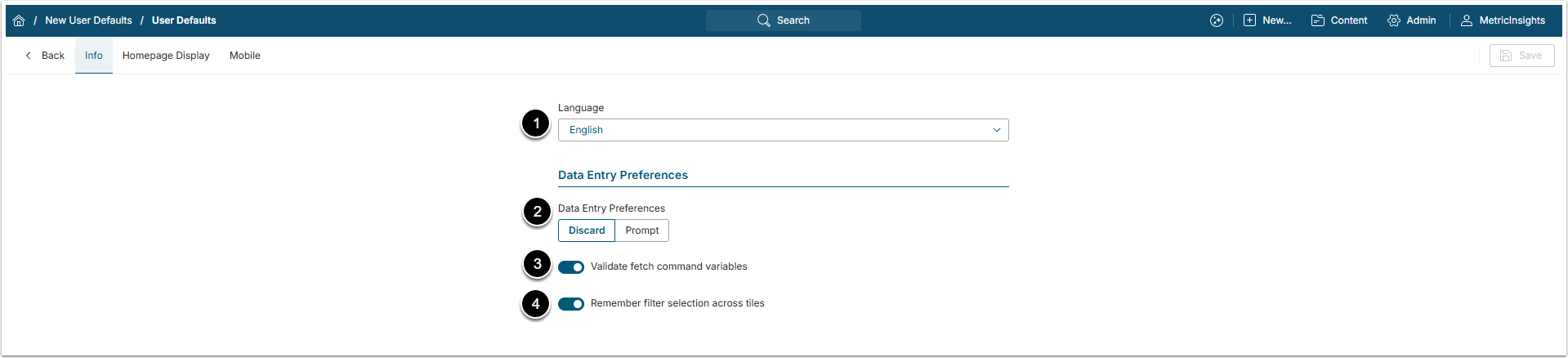Open the Content folder icon

[1318, 20]
